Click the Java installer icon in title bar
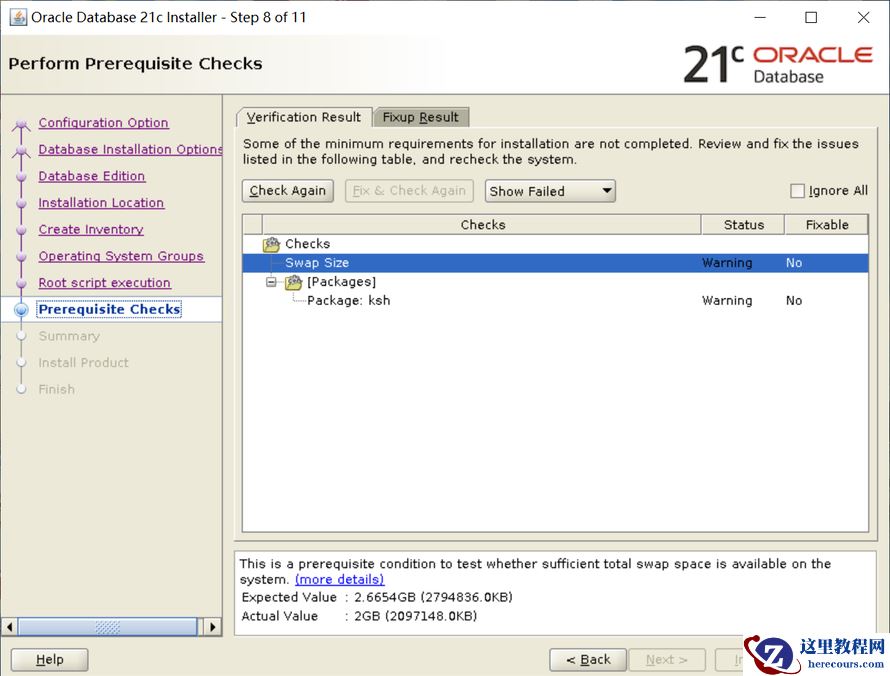 [x=18, y=18]
